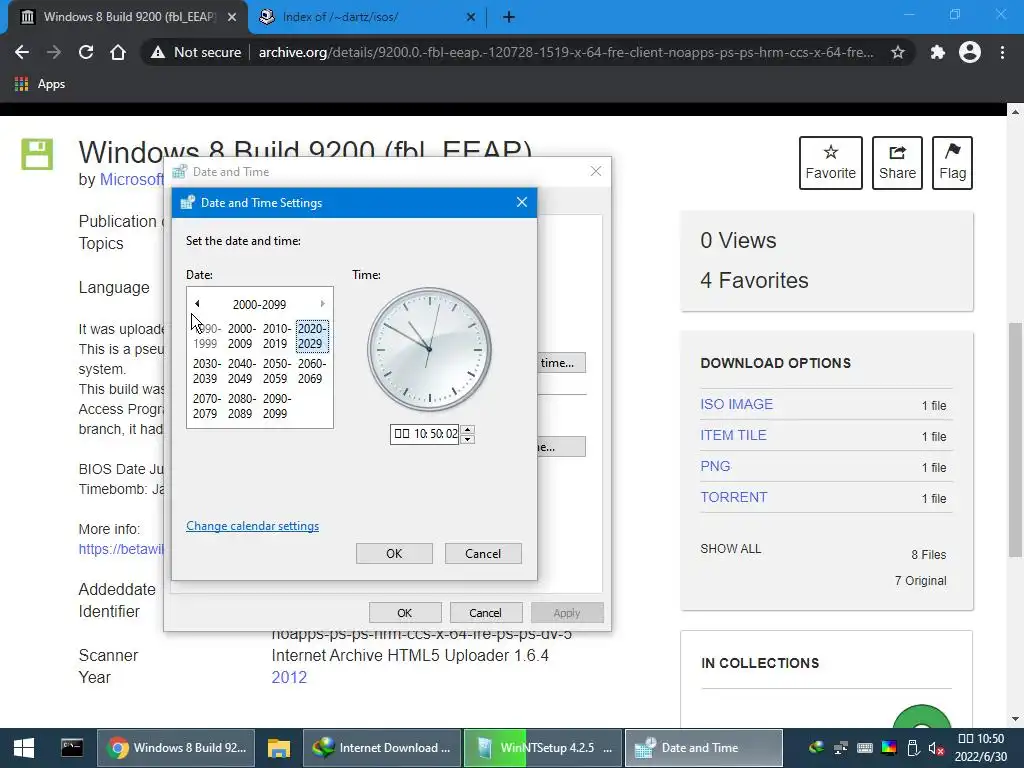Viewport: 1024px width, 768px height.
Task: Open the ISO IMAGE download option
Action: (x=736, y=404)
